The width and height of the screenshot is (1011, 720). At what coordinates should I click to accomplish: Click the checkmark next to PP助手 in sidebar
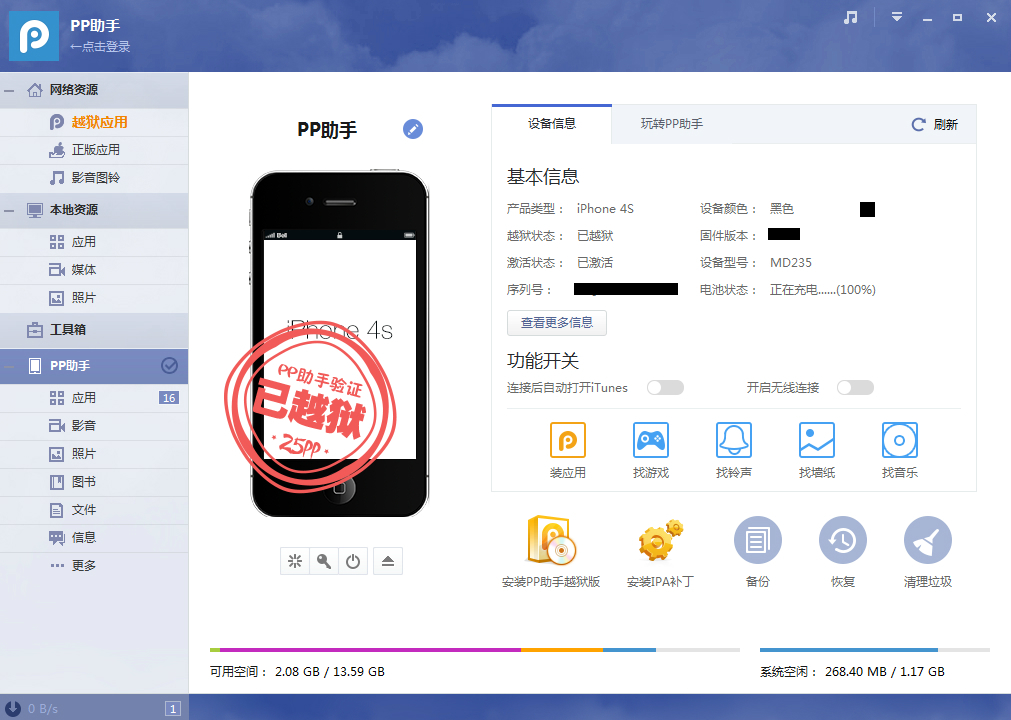[171, 366]
